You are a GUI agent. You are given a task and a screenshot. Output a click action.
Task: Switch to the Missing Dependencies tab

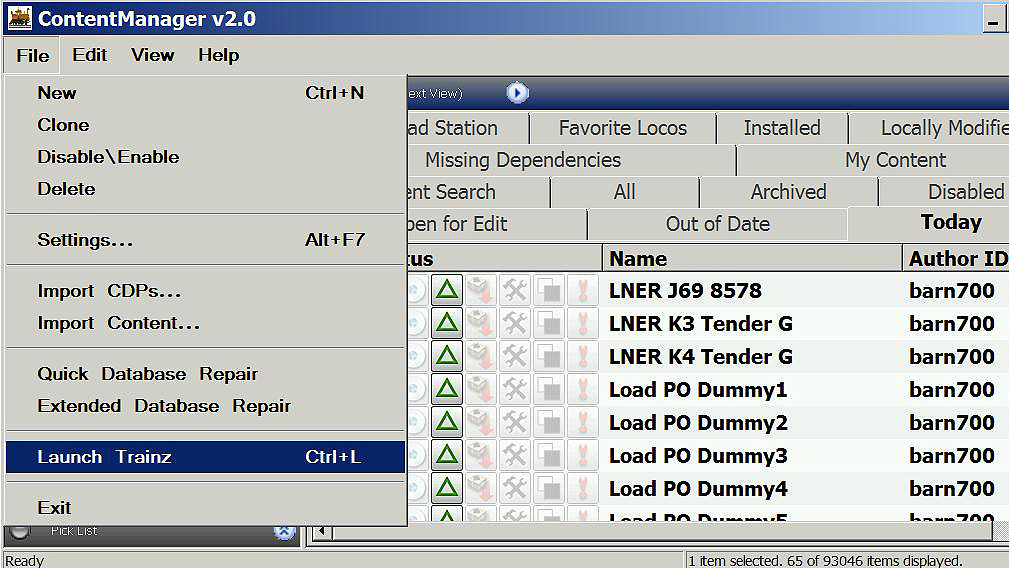coord(522,160)
